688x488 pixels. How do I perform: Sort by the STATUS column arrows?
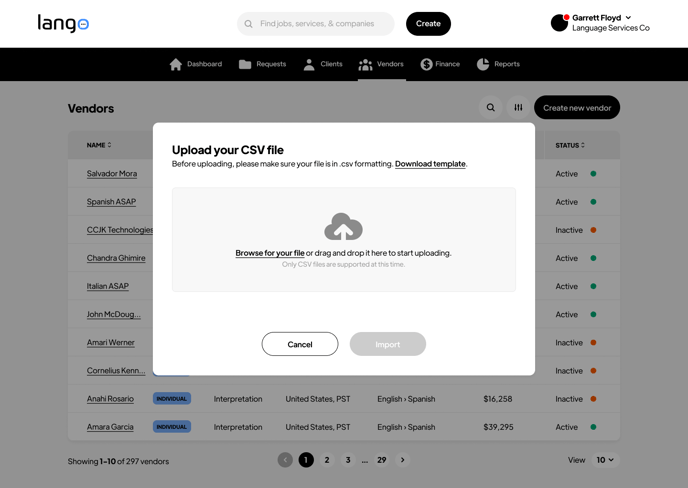pyautogui.click(x=583, y=145)
